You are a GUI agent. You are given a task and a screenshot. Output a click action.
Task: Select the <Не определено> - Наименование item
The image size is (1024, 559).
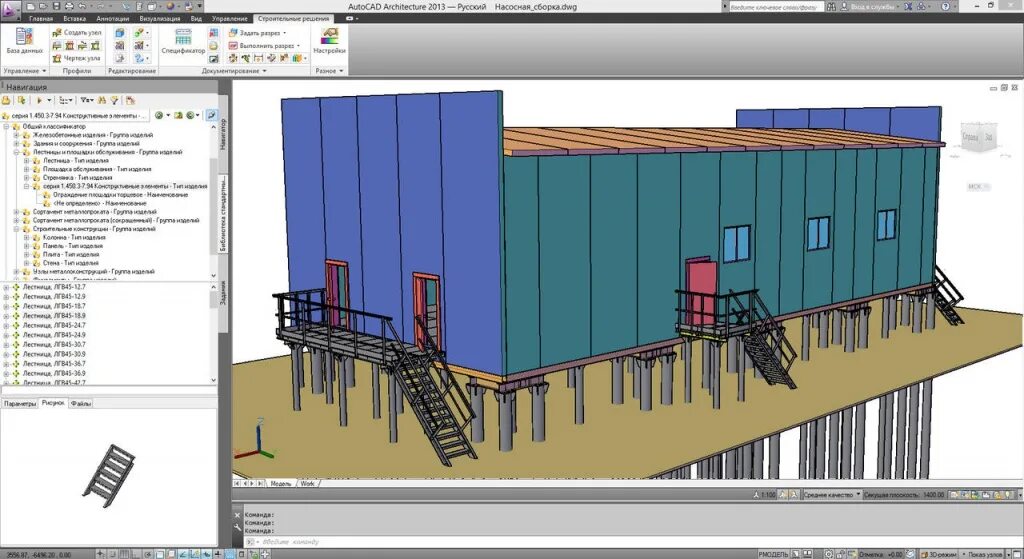click(x=99, y=203)
